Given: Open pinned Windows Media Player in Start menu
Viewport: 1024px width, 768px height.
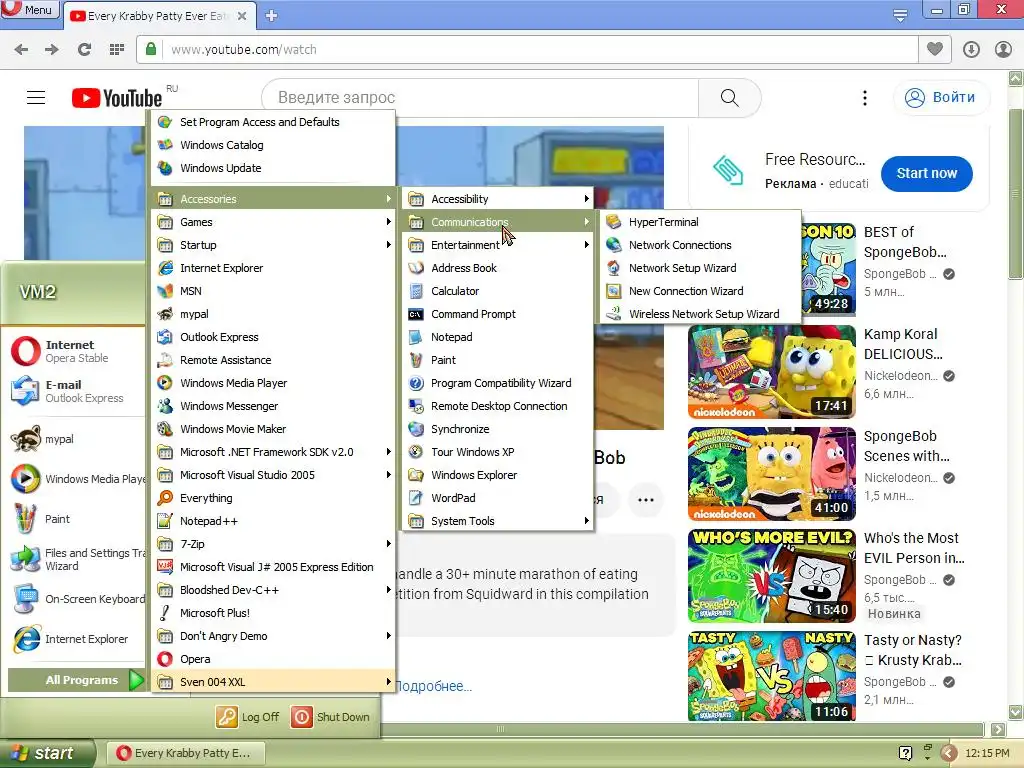Looking at the screenshot, I should coord(77,479).
